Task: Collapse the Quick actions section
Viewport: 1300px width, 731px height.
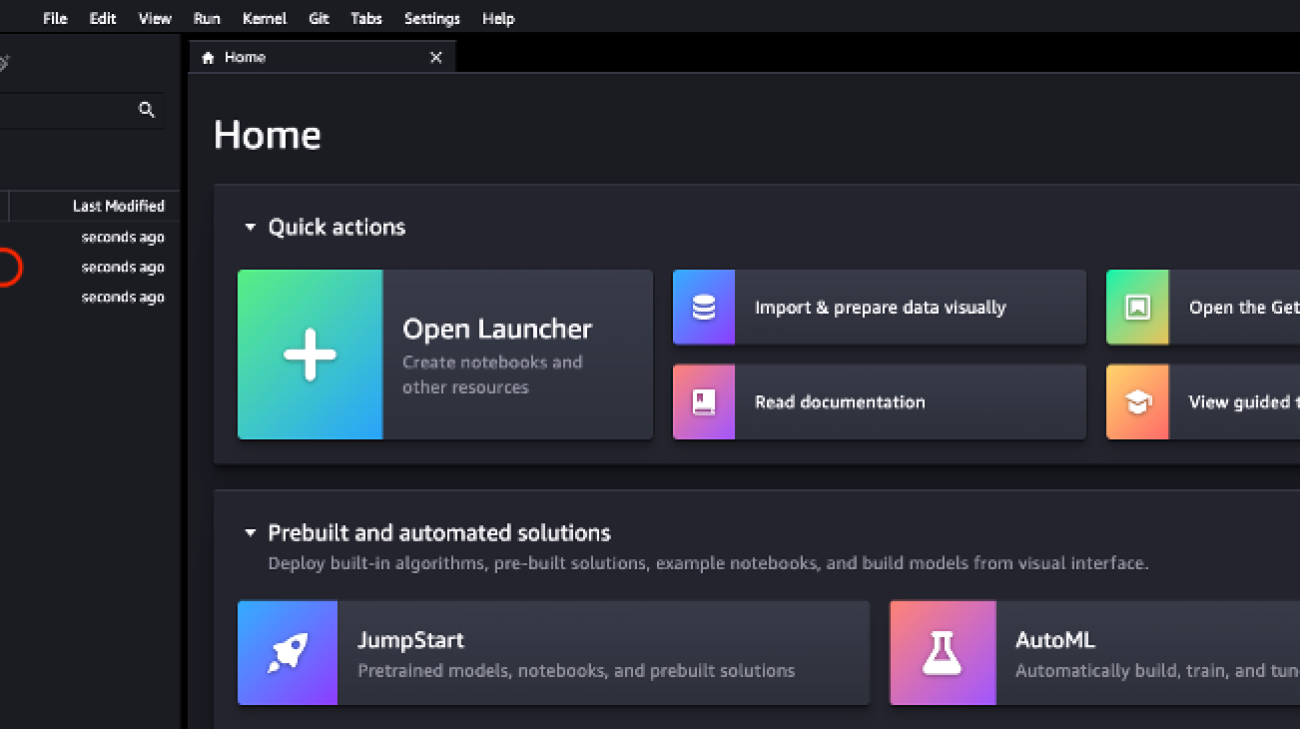Action: (250, 227)
